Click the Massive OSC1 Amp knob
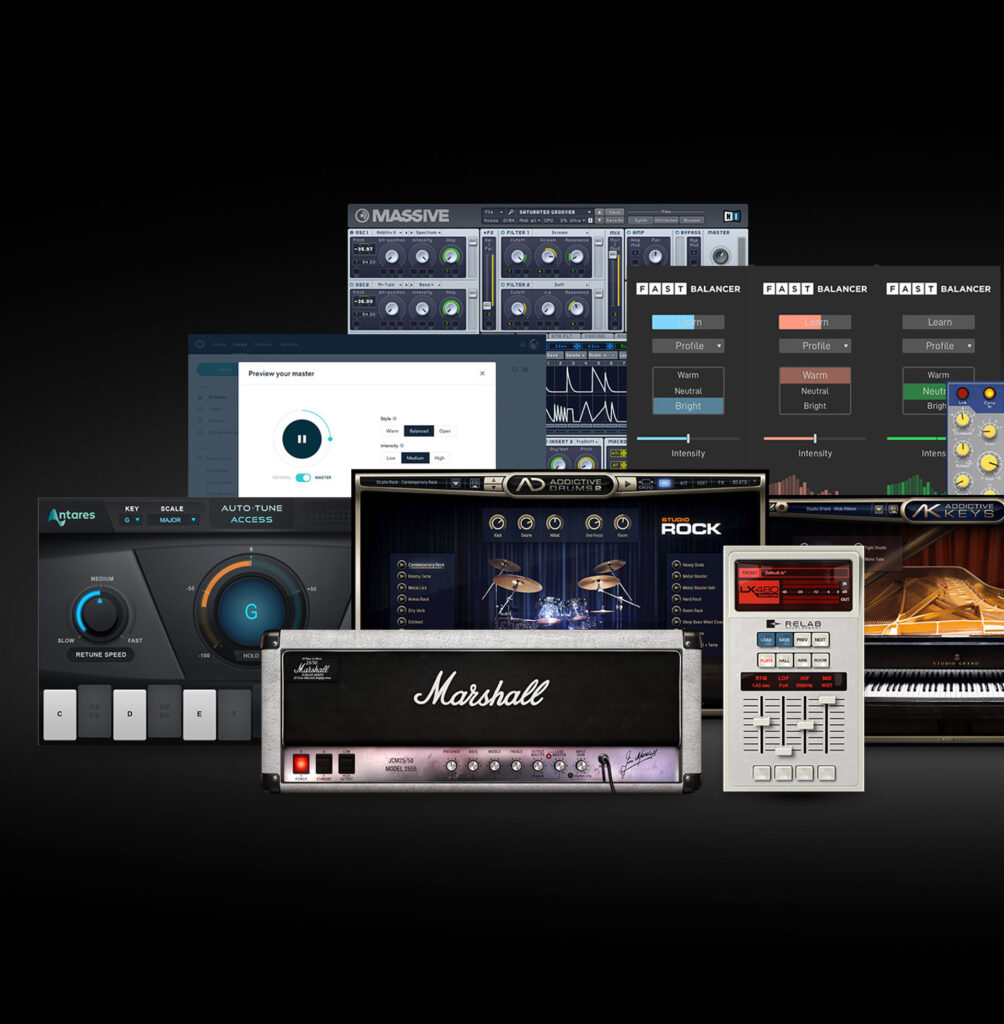 (x=451, y=257)
